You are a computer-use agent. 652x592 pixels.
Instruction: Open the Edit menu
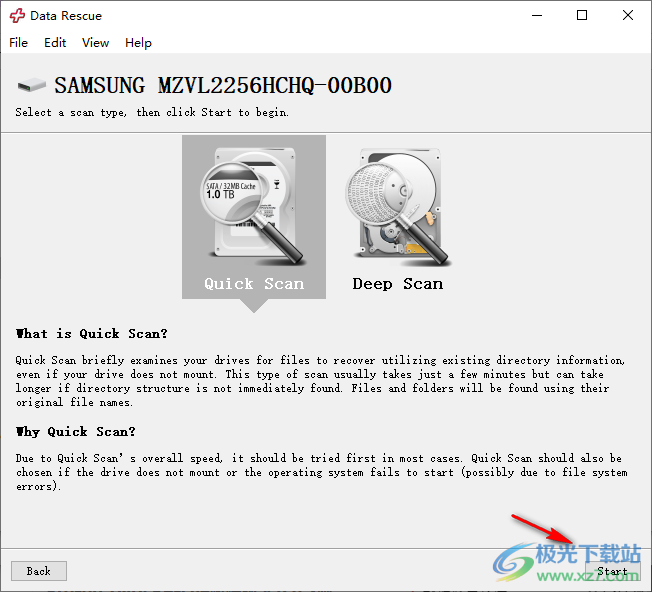tap(55, 43)
